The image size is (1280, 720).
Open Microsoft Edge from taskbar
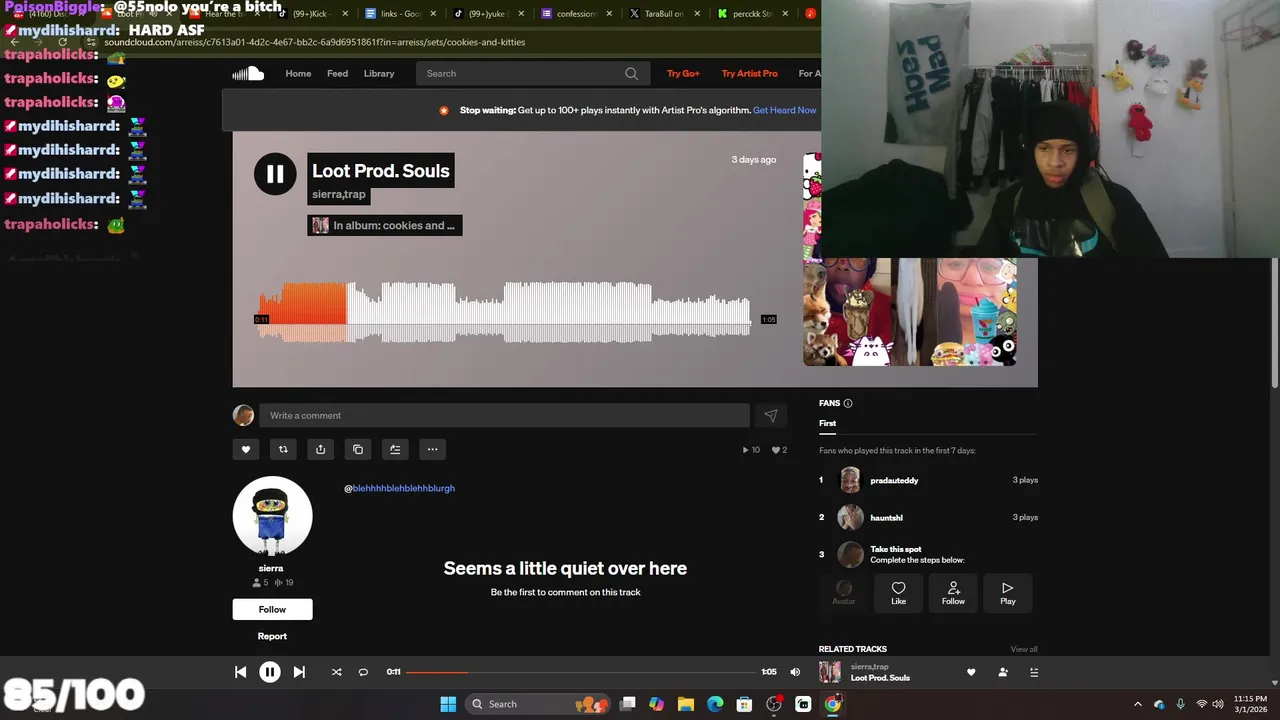pyautogui.click(x=715, y=704)
